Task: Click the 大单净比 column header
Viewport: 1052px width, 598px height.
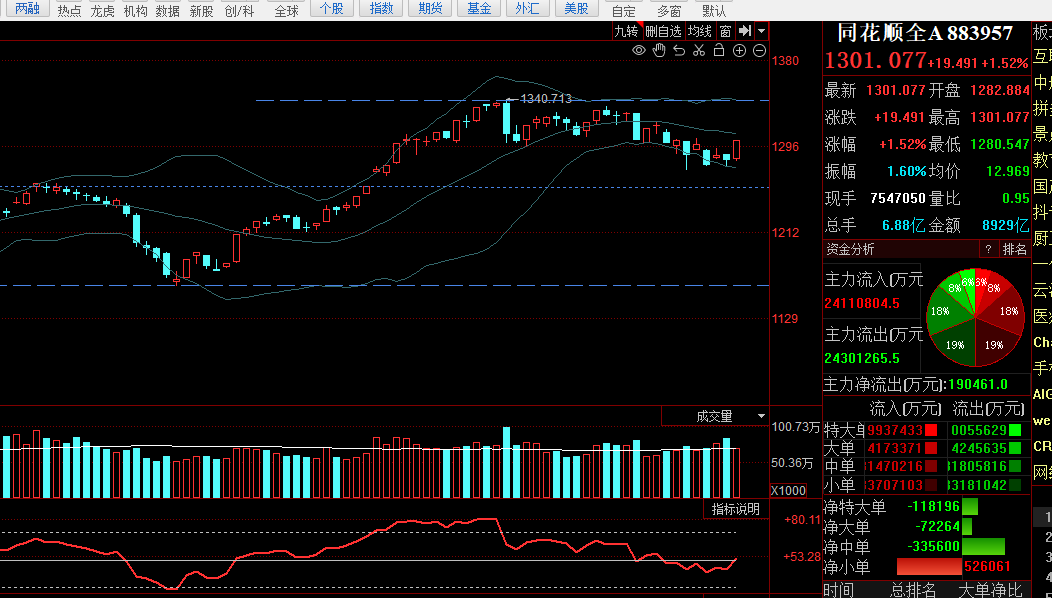Action: tap(990, 590)
